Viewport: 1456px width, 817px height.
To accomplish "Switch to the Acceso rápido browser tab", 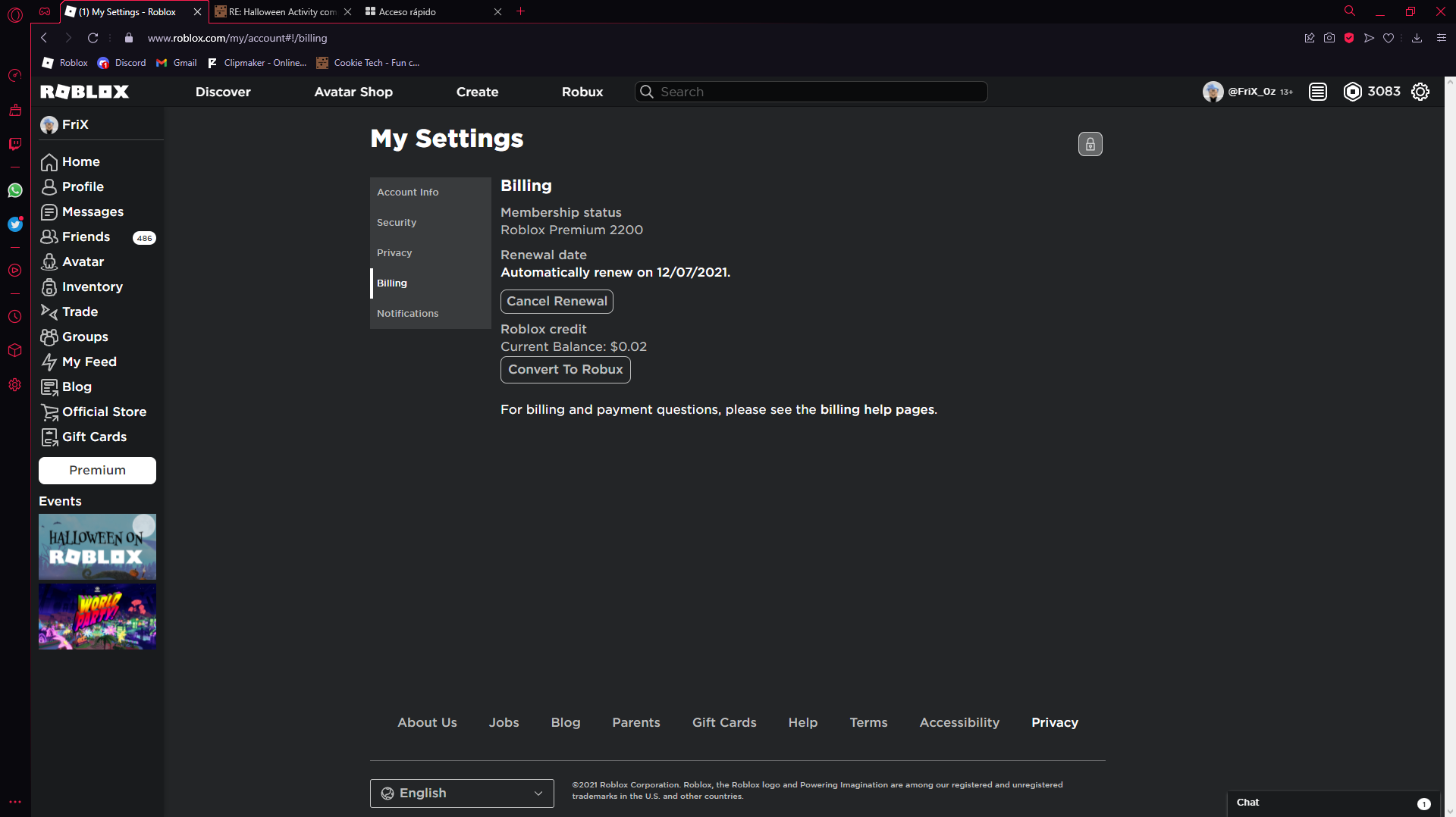I will [432, 11].
